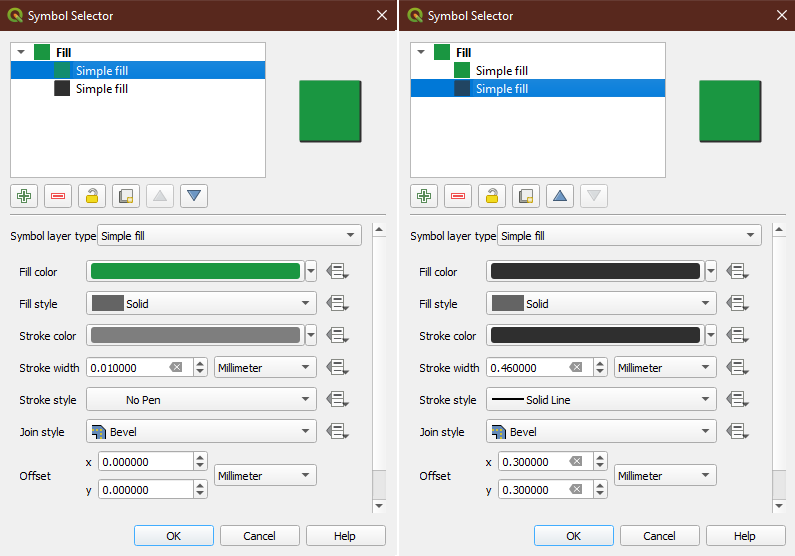Open left Join style Bevel dropdown
Viewport: 795px width, 556px height.
coord(201,431)
